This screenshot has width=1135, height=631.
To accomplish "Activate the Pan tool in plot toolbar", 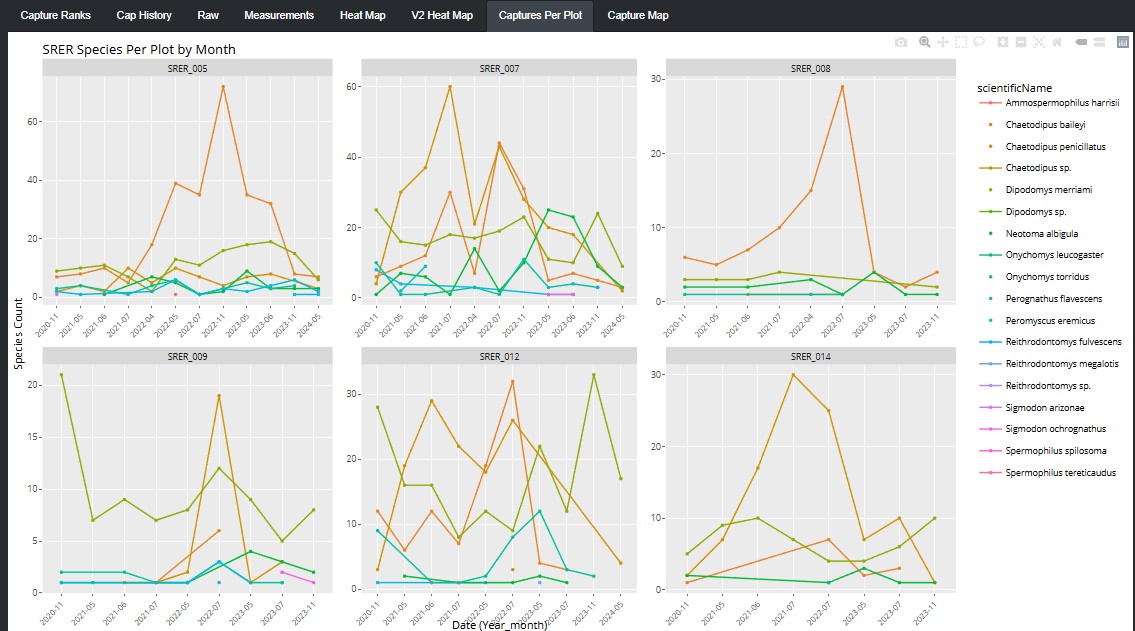I will 943,42.
